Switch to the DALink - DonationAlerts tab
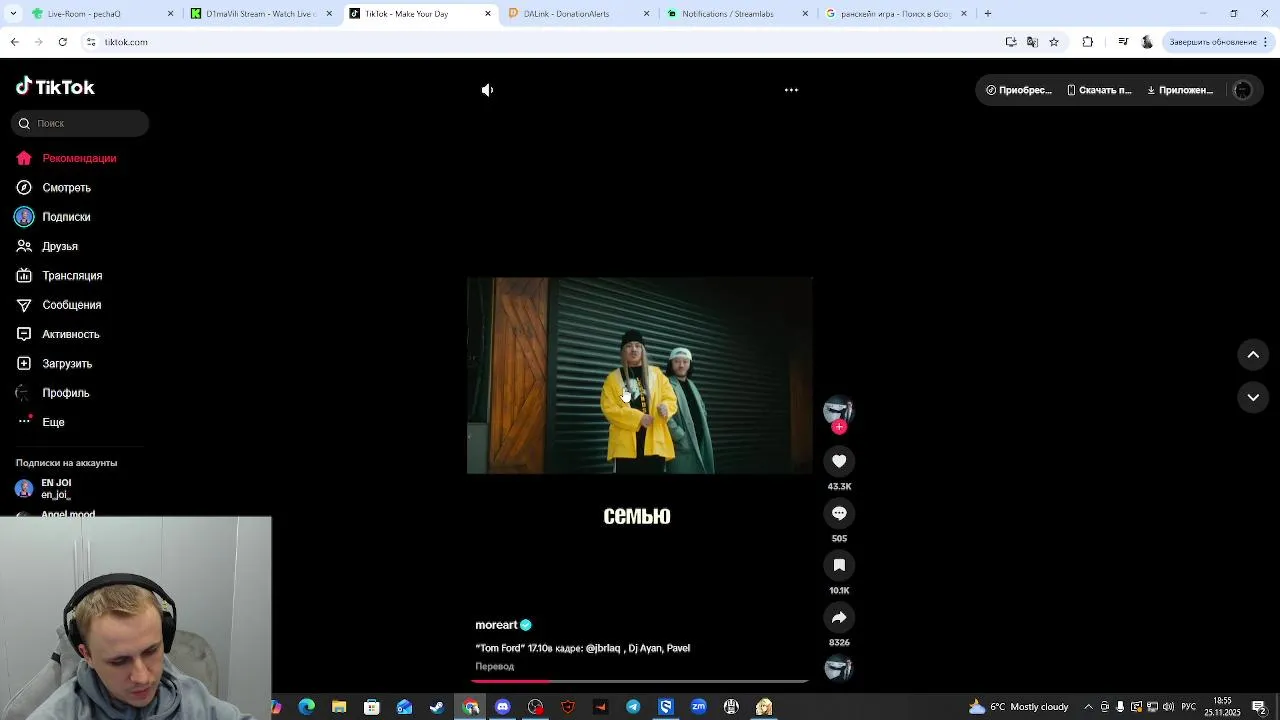Image resolution: width=1280 pixels, height=720 pixels. tap(578, 14)
